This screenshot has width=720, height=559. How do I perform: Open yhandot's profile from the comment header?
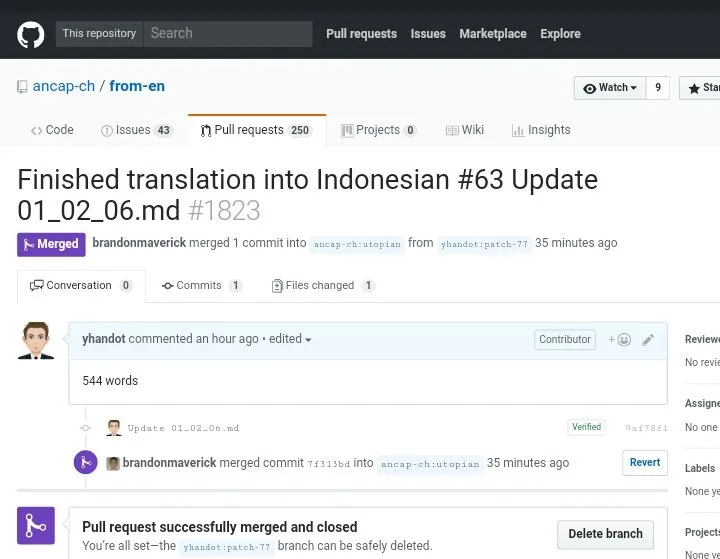coord(104,339)
